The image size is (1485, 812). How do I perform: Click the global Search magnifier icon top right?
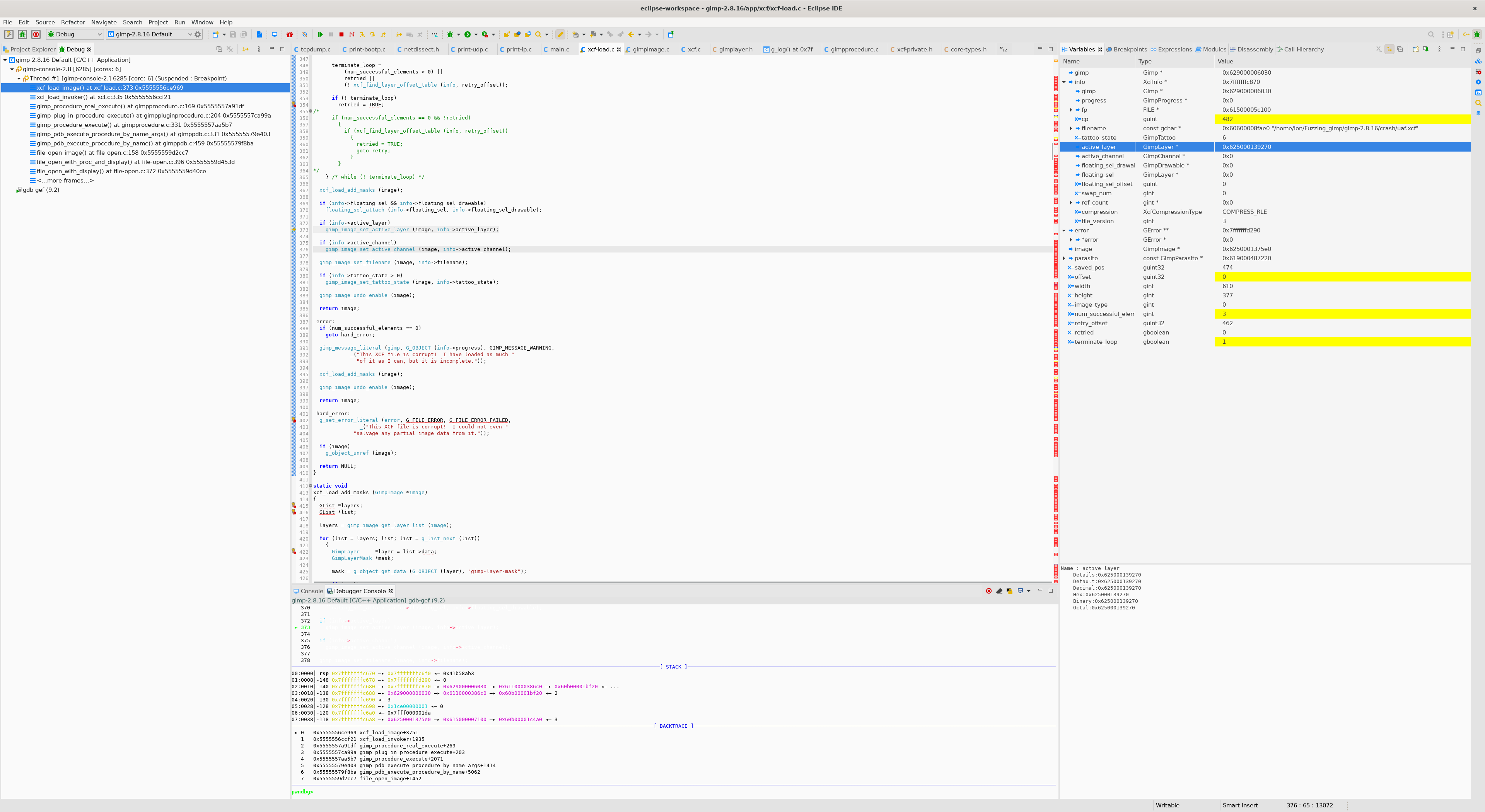coord(1431,34)
